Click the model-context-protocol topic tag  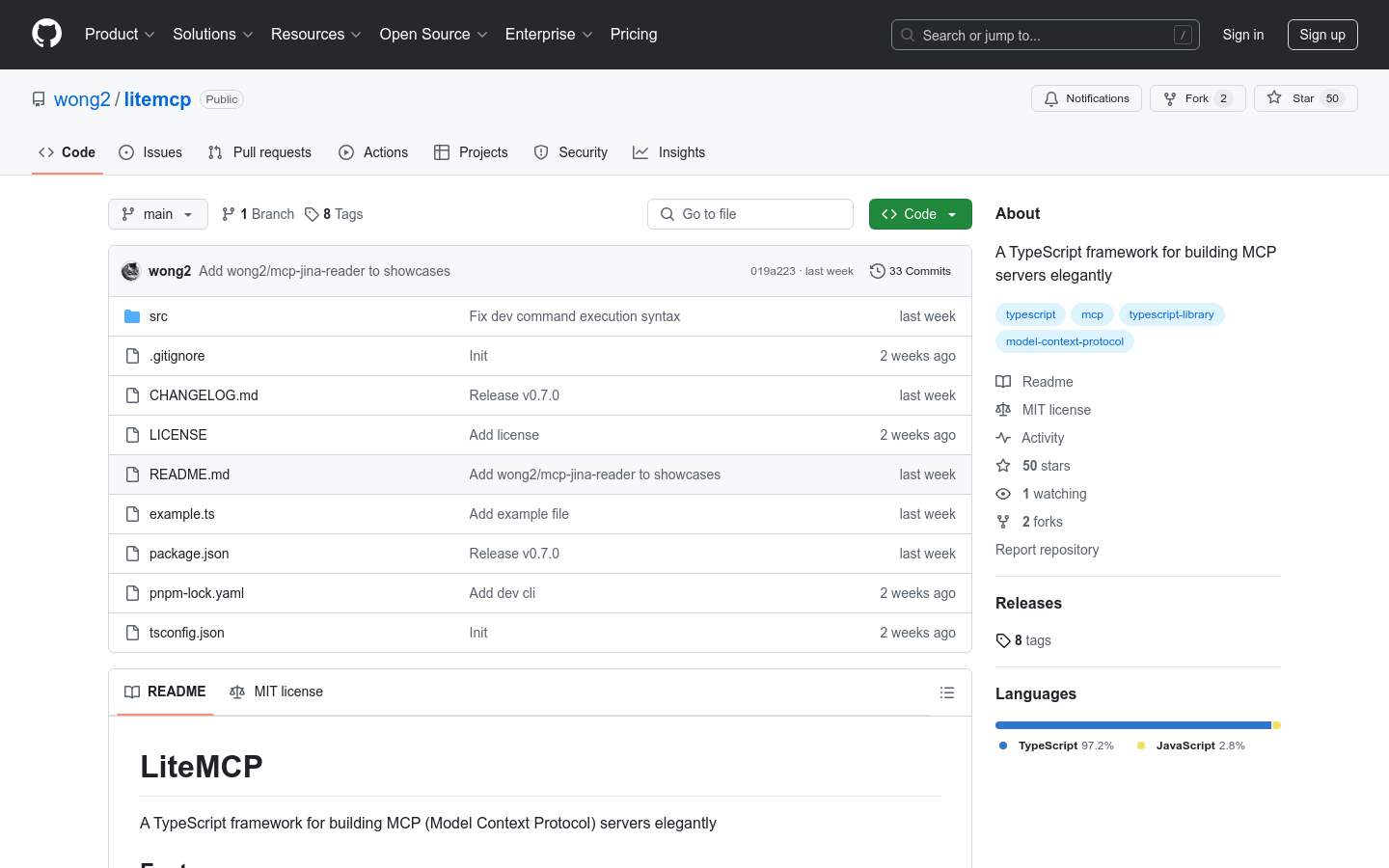[1065, 341]
